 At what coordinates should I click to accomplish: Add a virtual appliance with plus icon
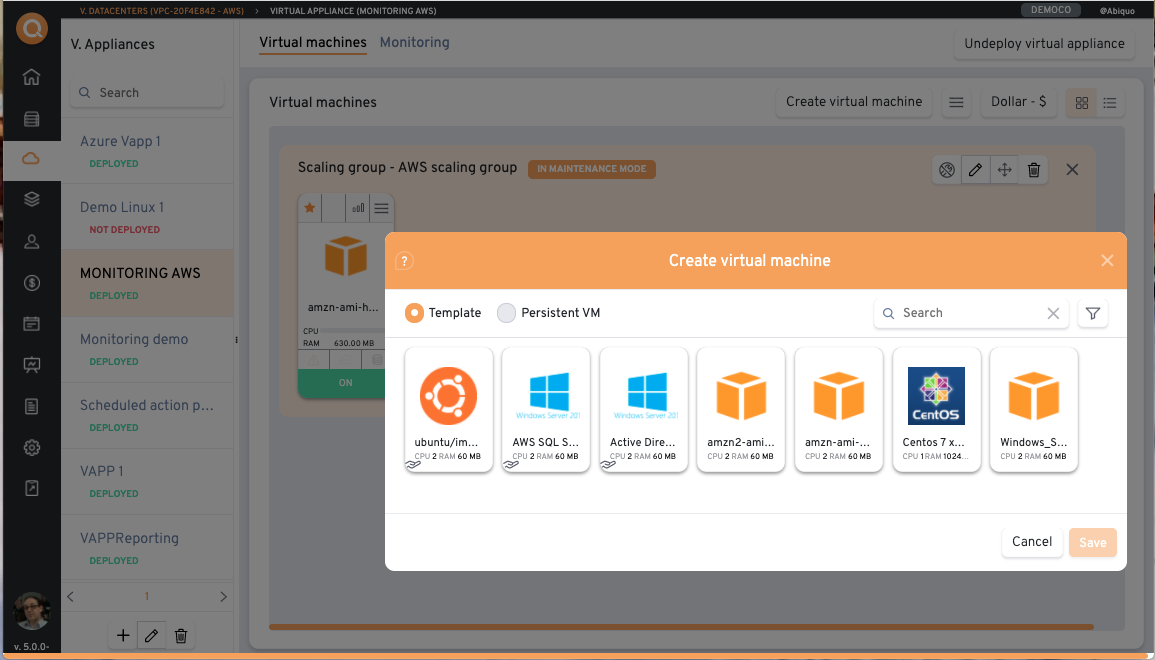[x=122, y=635]
